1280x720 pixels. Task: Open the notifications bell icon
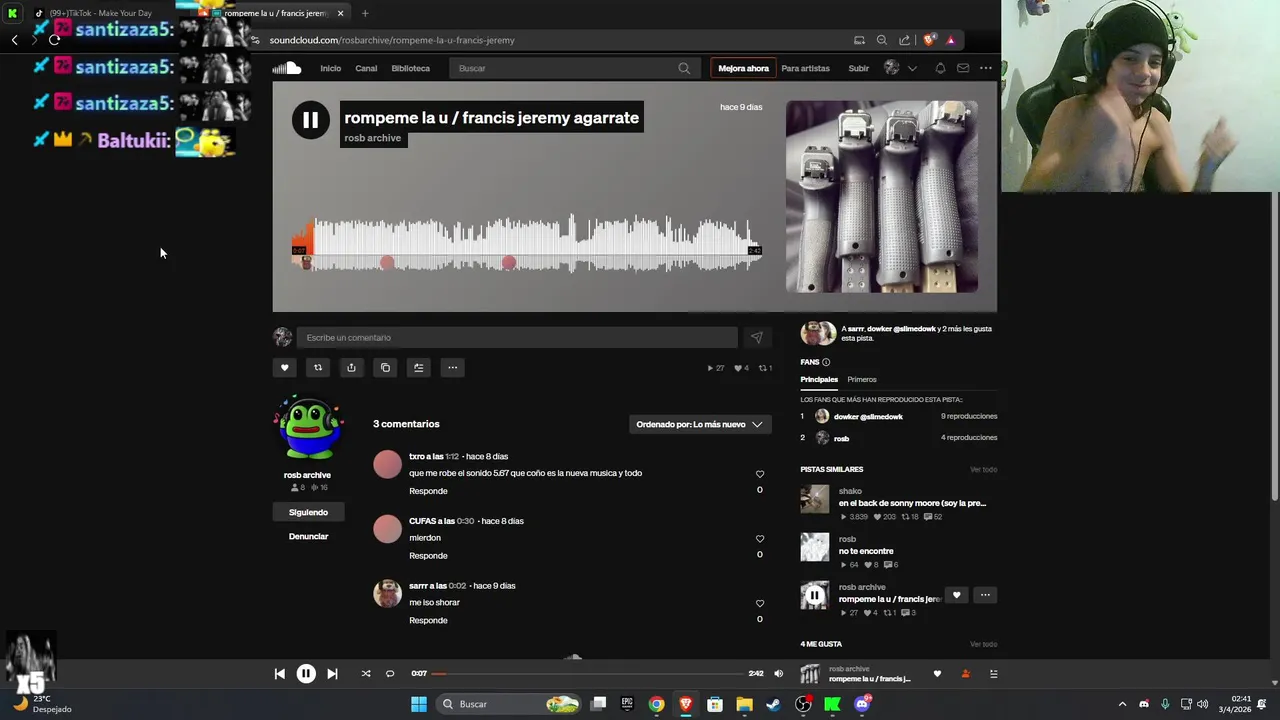click(940, 68)
